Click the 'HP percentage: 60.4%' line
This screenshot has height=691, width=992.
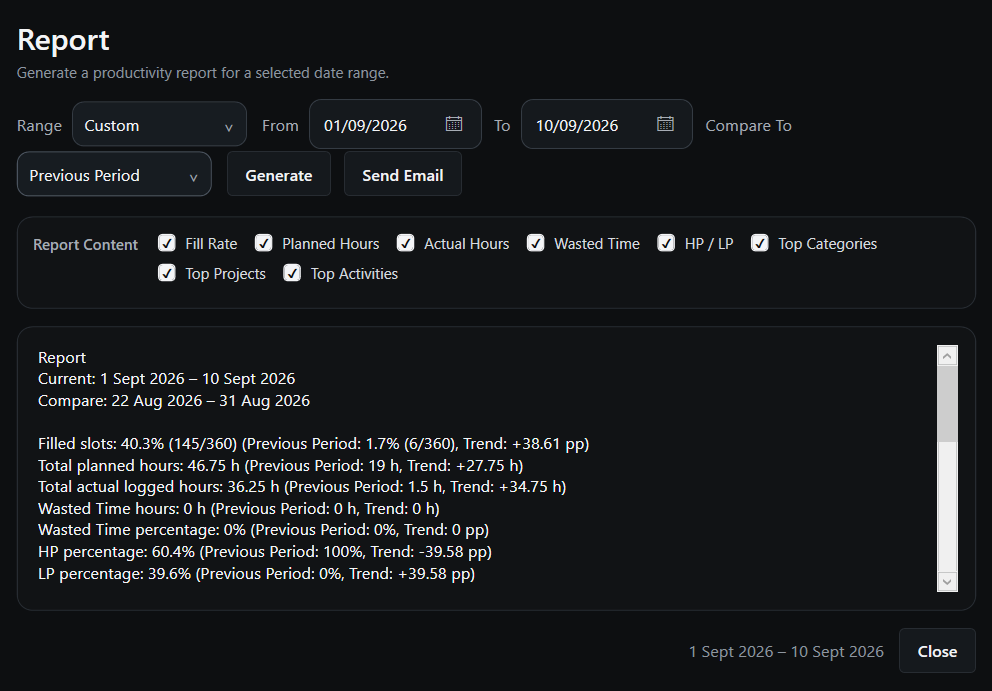264,552
